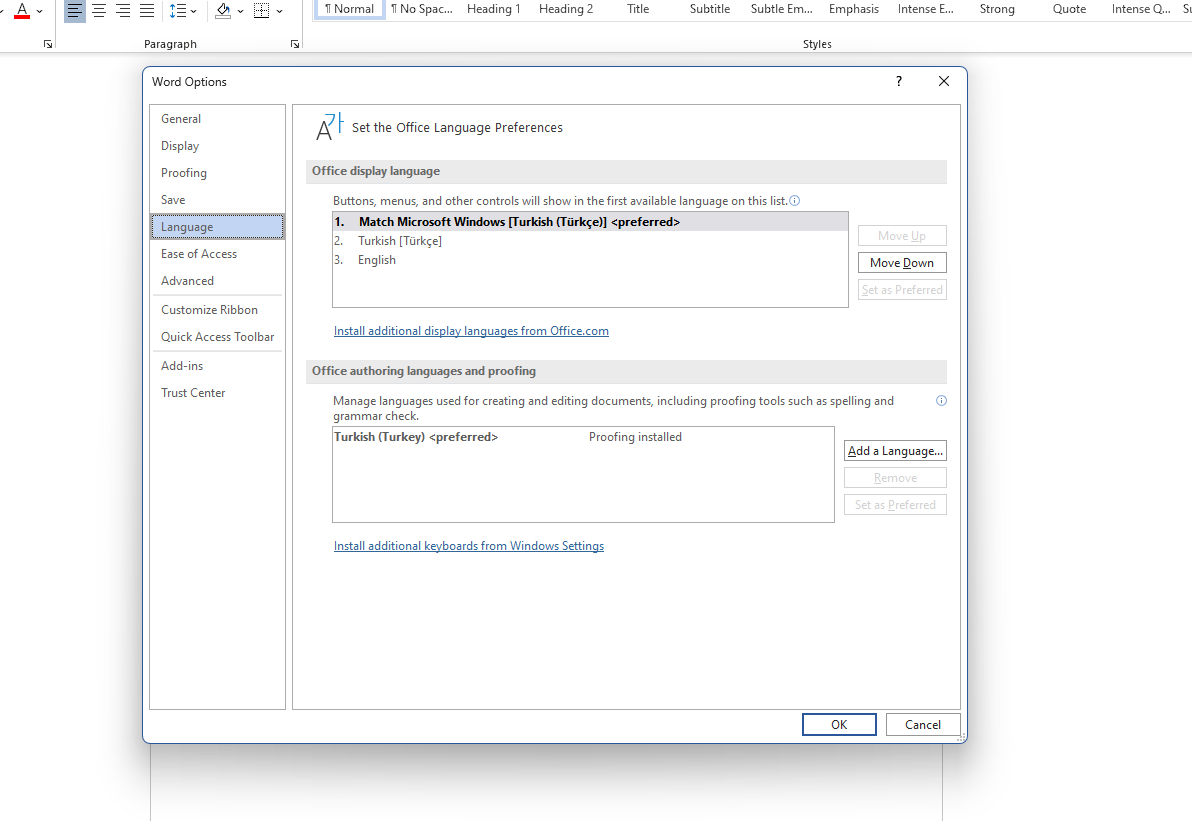The image size is (1192, 821).
Task: Click the red Font Color icon
Action: [22, 11]
